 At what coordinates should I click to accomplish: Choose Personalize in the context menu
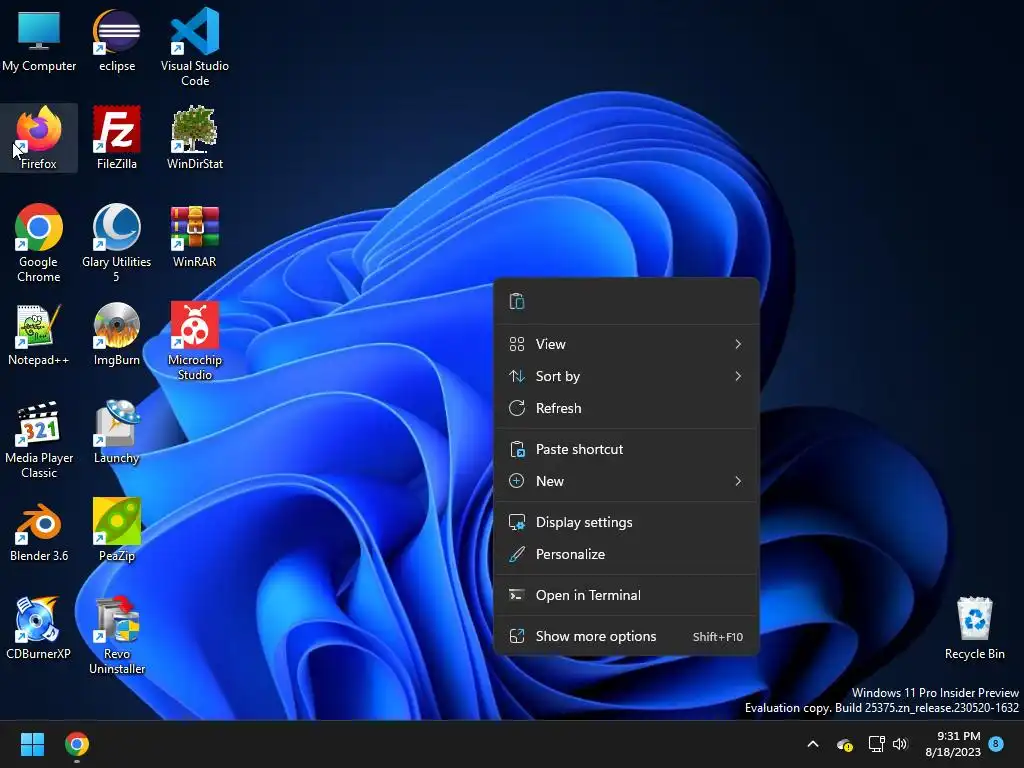pos(626,554)
